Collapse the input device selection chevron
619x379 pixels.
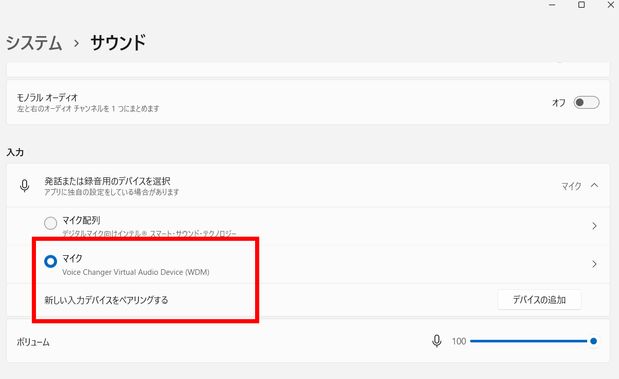pos(595,185)
